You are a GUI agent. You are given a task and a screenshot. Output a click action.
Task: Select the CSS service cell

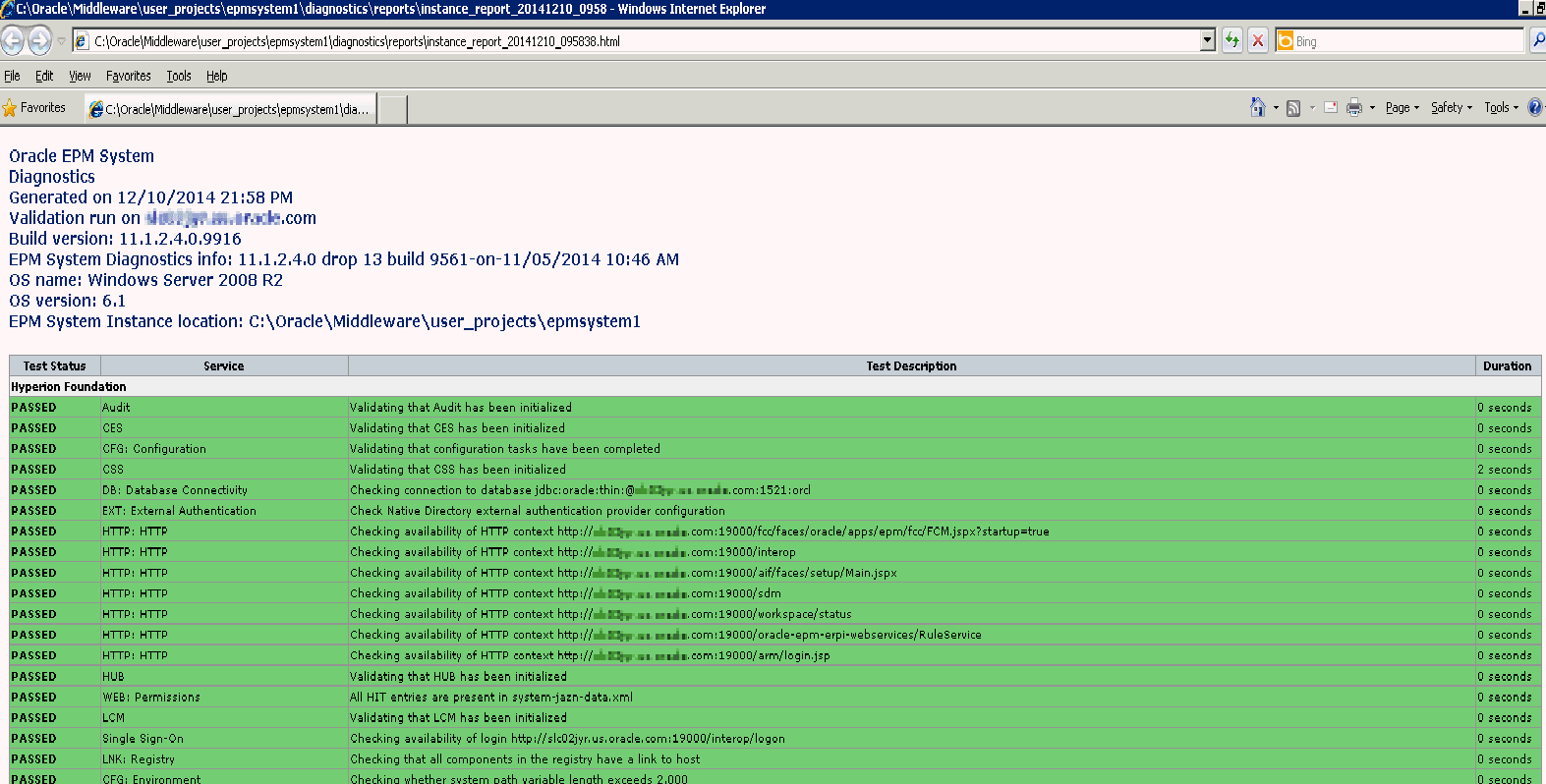[224, 469]
